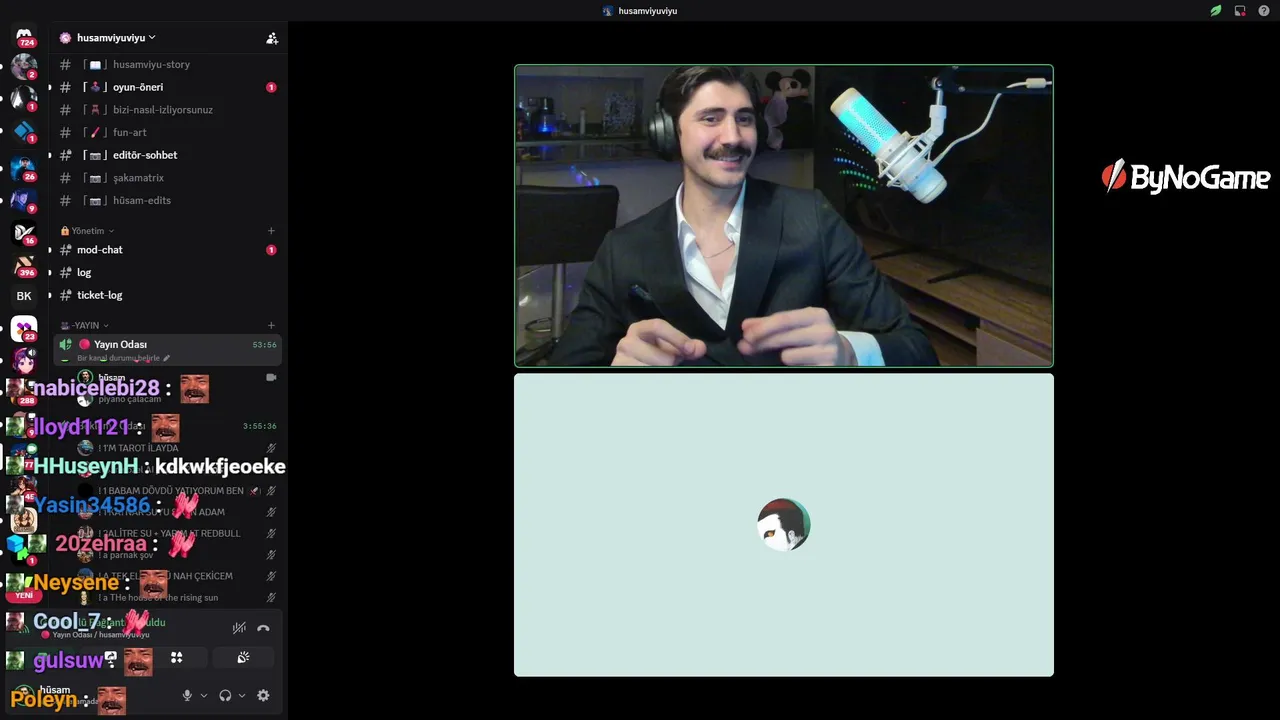Toggle noise suppression waveform icon
Screen dimensions: 1280x720
coord(239,628)
